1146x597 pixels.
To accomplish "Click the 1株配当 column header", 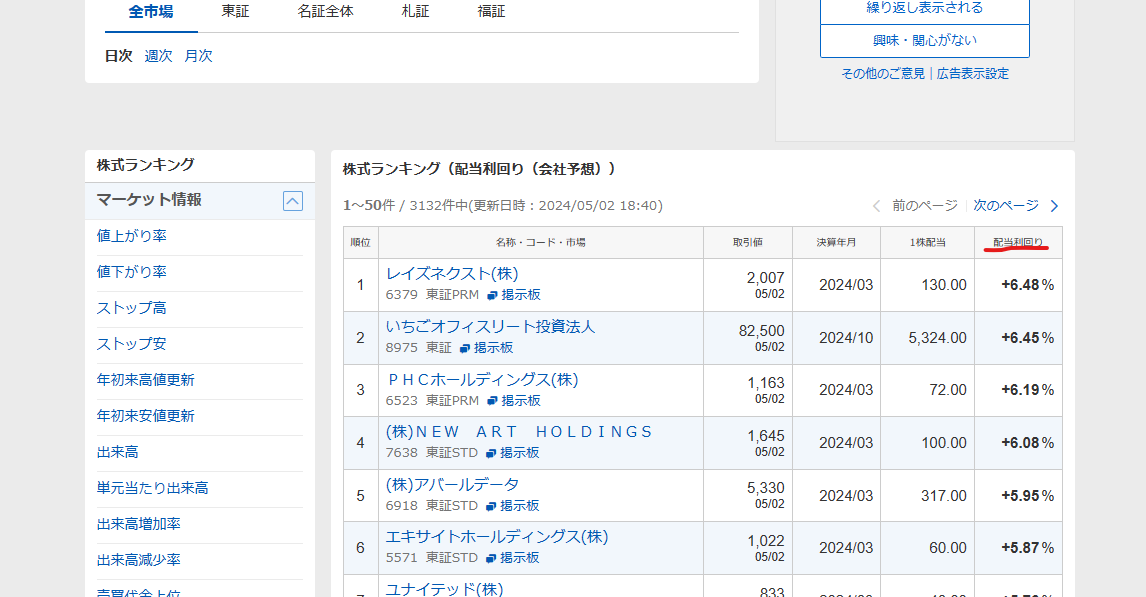I will tap(927, 243).
